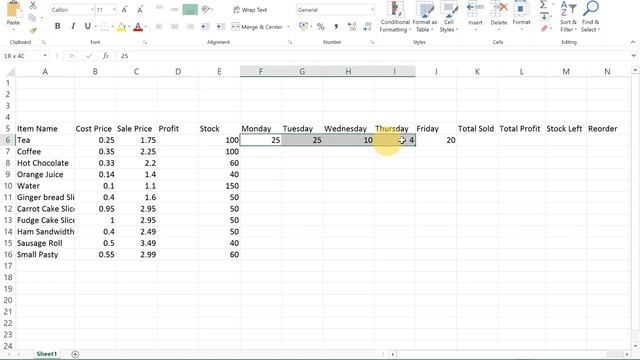Click increase decimal icon
Image resolution: width=640 pixels, height=360 pixels.
pyautogui.click(x=351, y=27)
